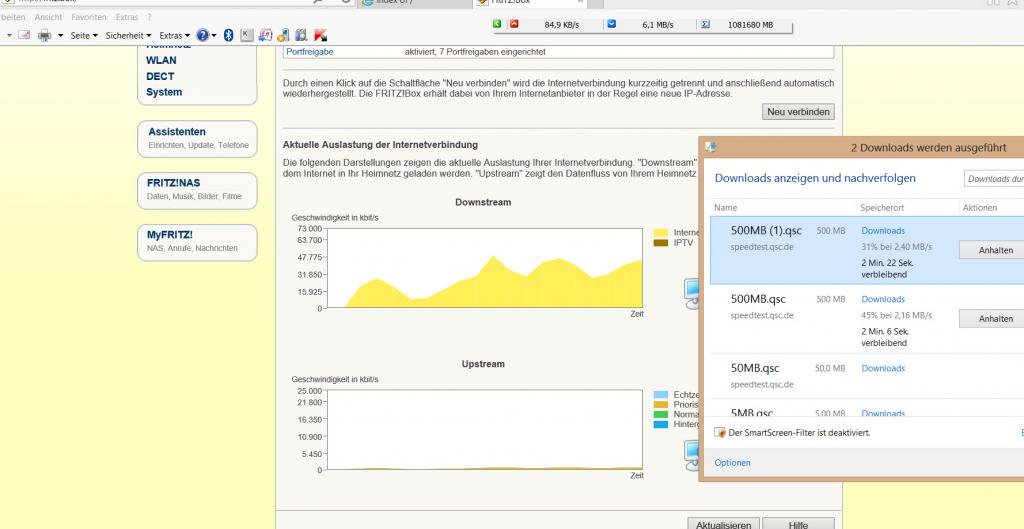The width and height of the screenshot is (1024, 529).
Task: Open the Ansicht menu
Action: [48, 17]
